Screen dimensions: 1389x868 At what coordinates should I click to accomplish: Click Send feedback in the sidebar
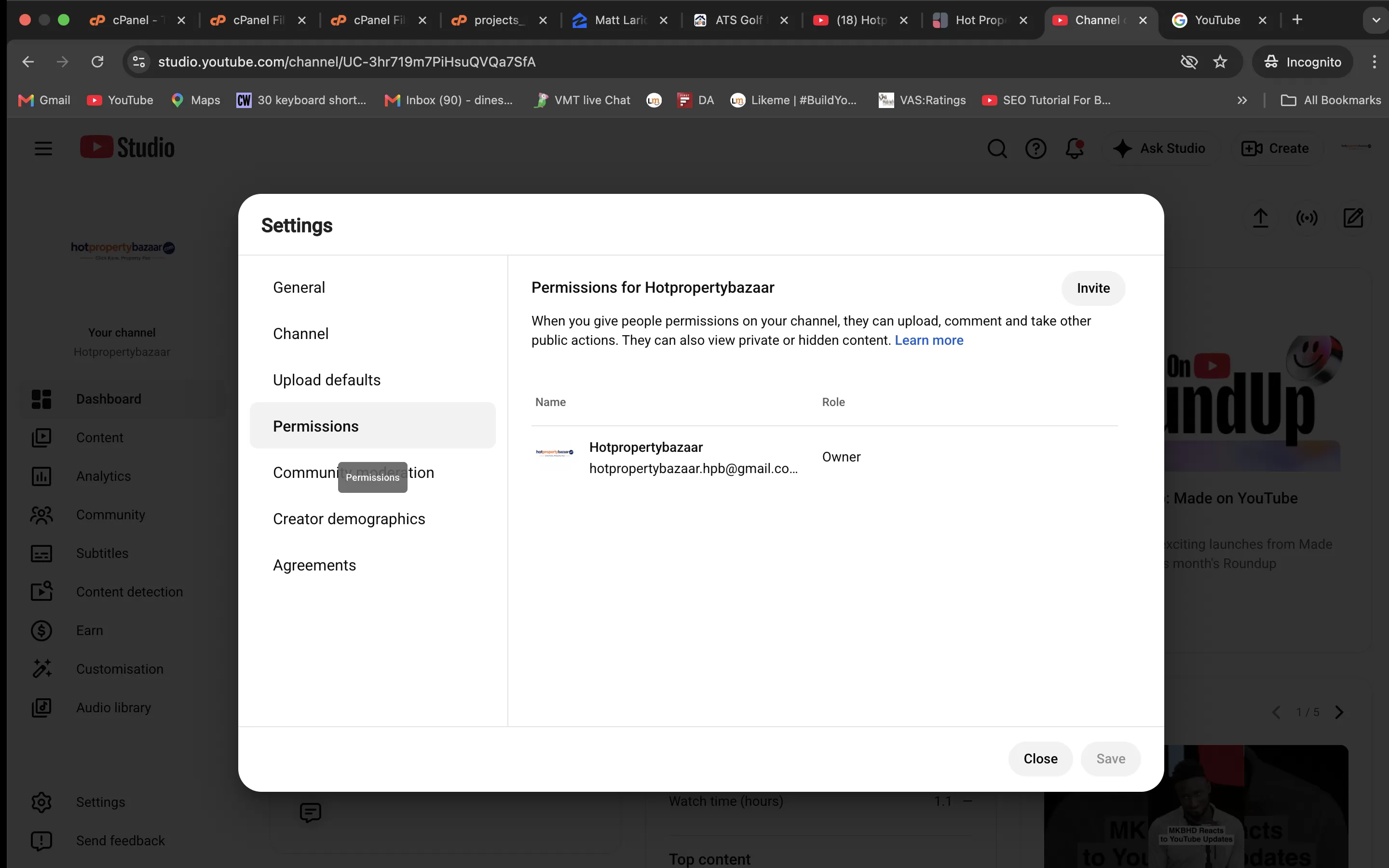pos(122,841)
